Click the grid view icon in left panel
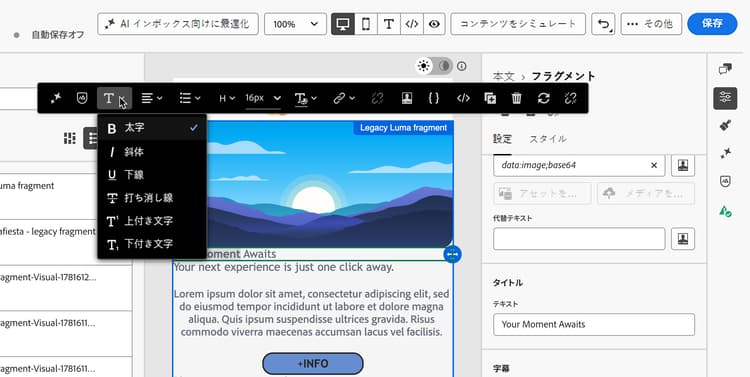The height and width of the screenshot is (377, 750). [70, 138]
